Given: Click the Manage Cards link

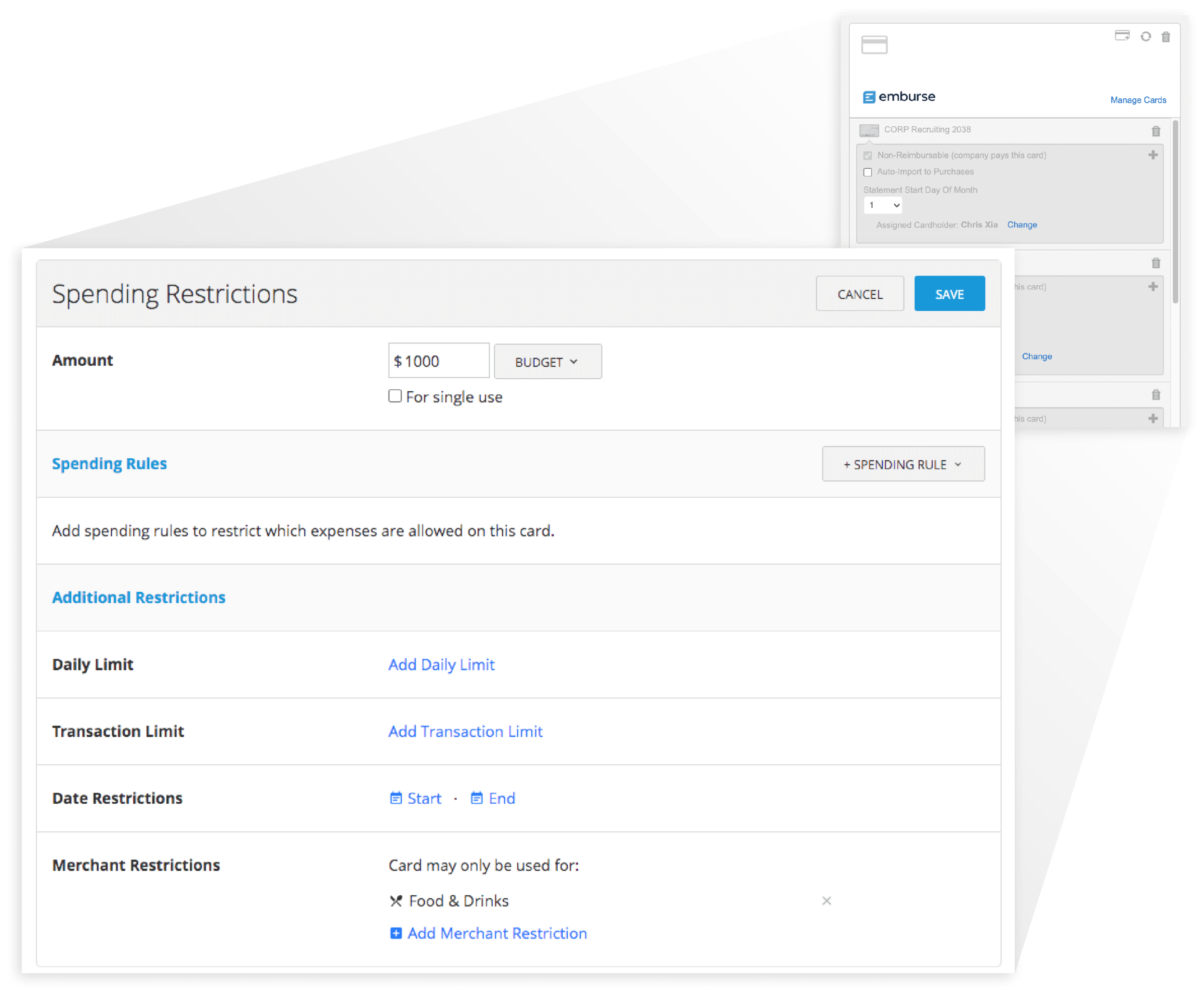Looking at the screenshot, I should coord(1138,100).
